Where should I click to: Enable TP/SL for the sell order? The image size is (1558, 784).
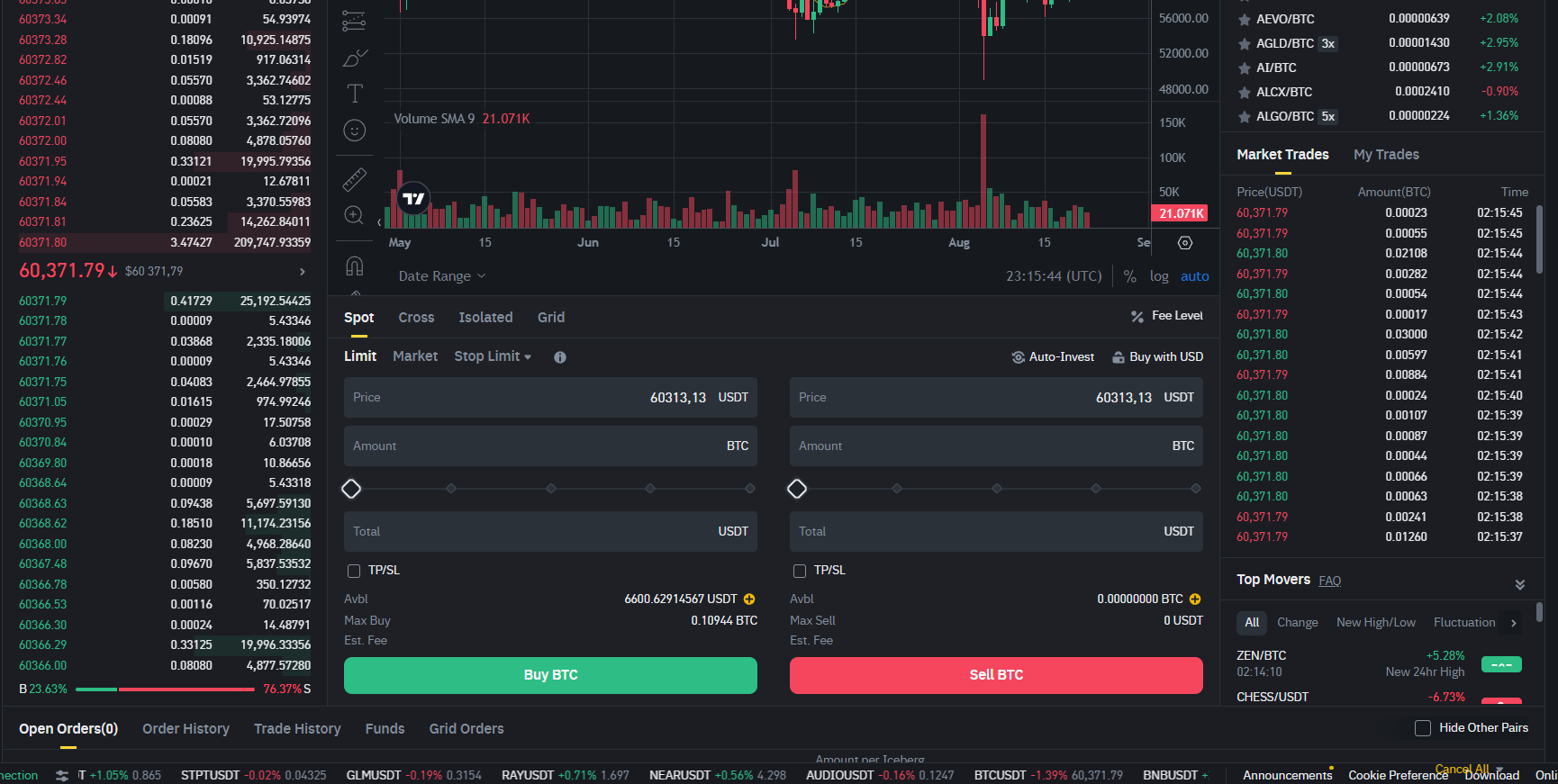[800, 571]
